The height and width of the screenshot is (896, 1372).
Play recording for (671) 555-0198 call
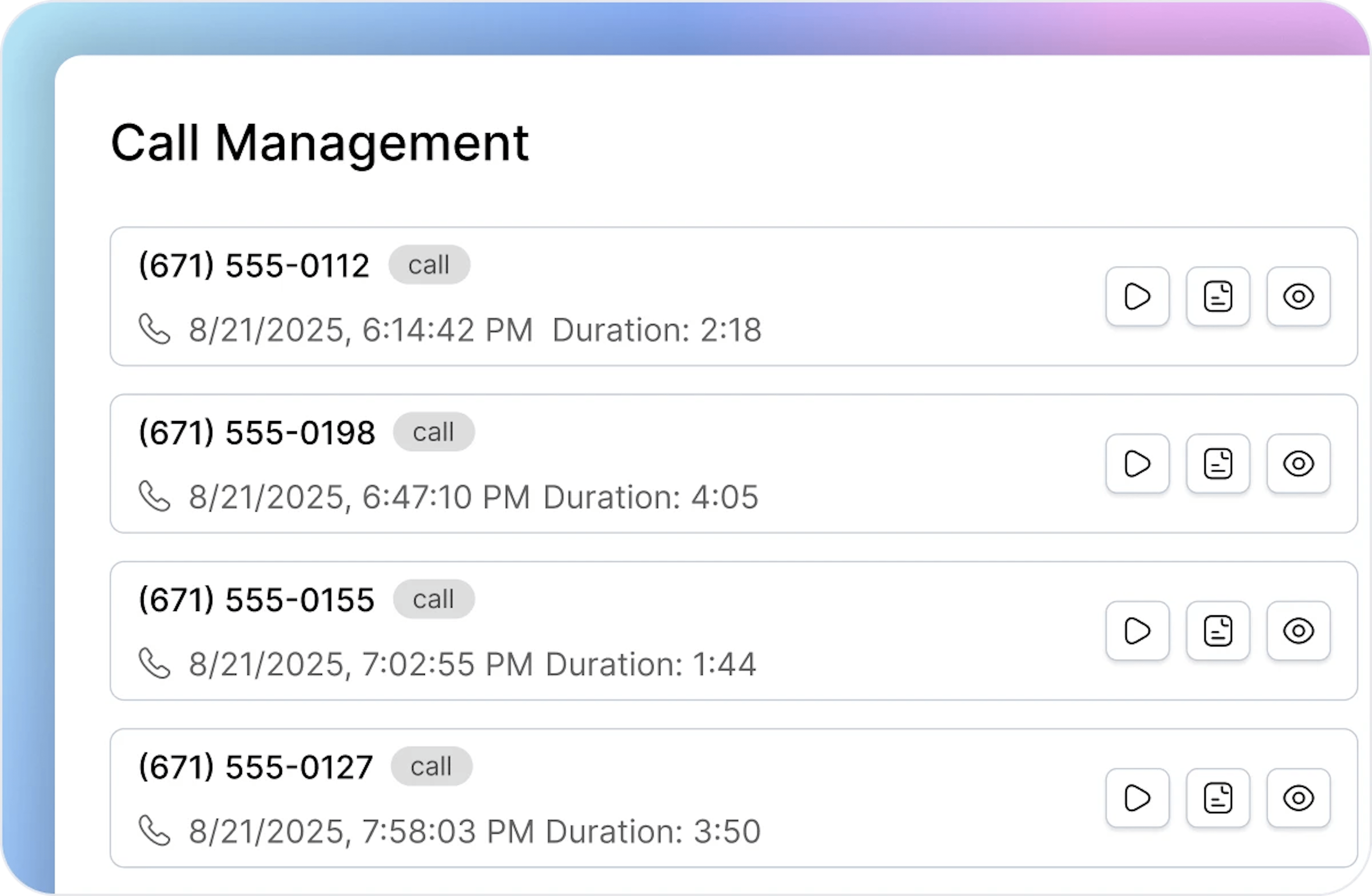(x=1137, y=464)
